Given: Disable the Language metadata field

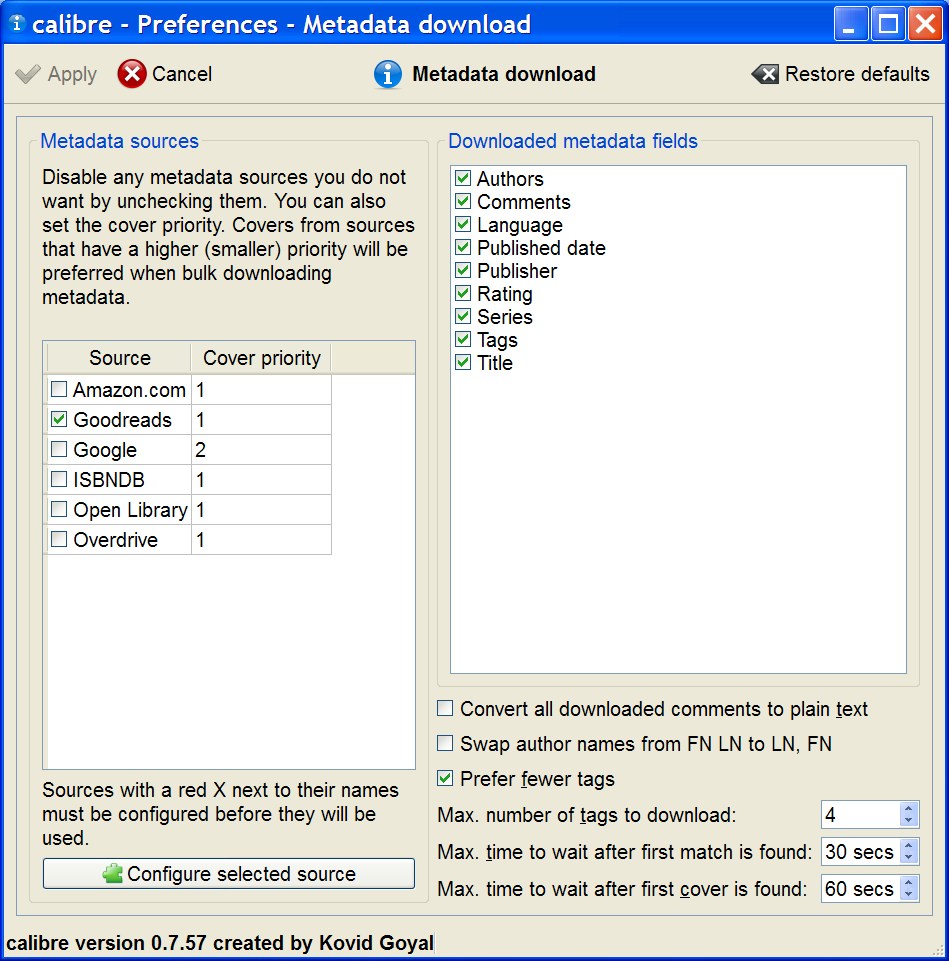Looking at the screenshot, I should point(463,224).
